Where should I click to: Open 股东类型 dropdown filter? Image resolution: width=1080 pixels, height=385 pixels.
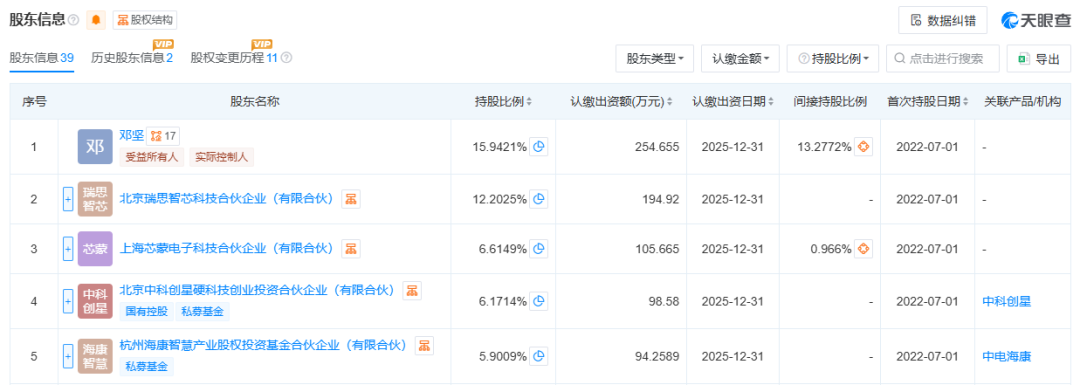[x=654, y=59]
